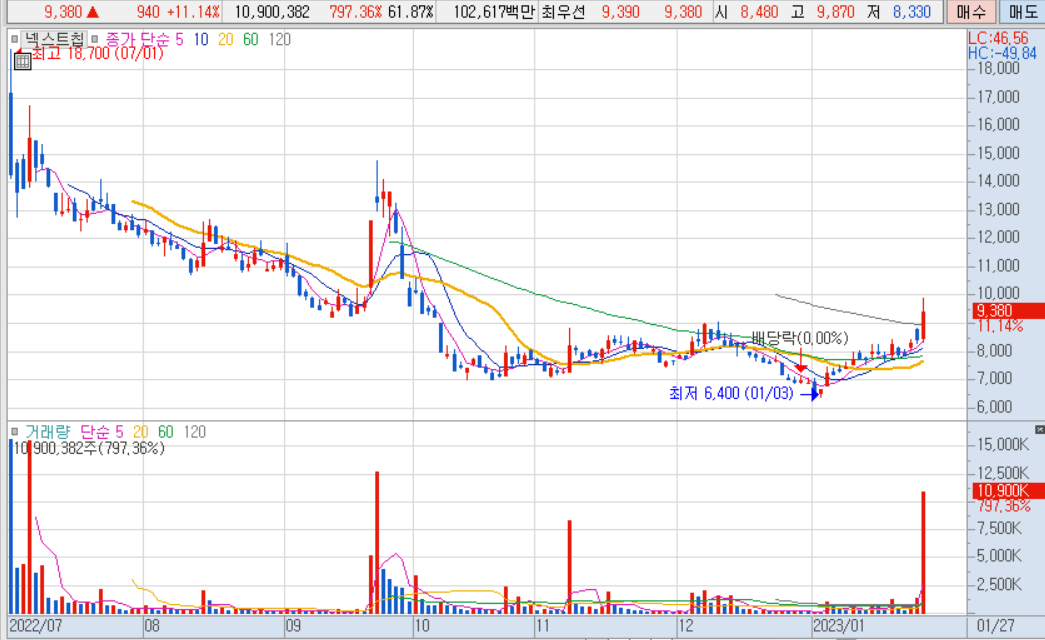This screenshot has height=640, width=1045.
Task: Select the 20-day price moving average label
Action: pyautogui.click(x=226, y=39)
